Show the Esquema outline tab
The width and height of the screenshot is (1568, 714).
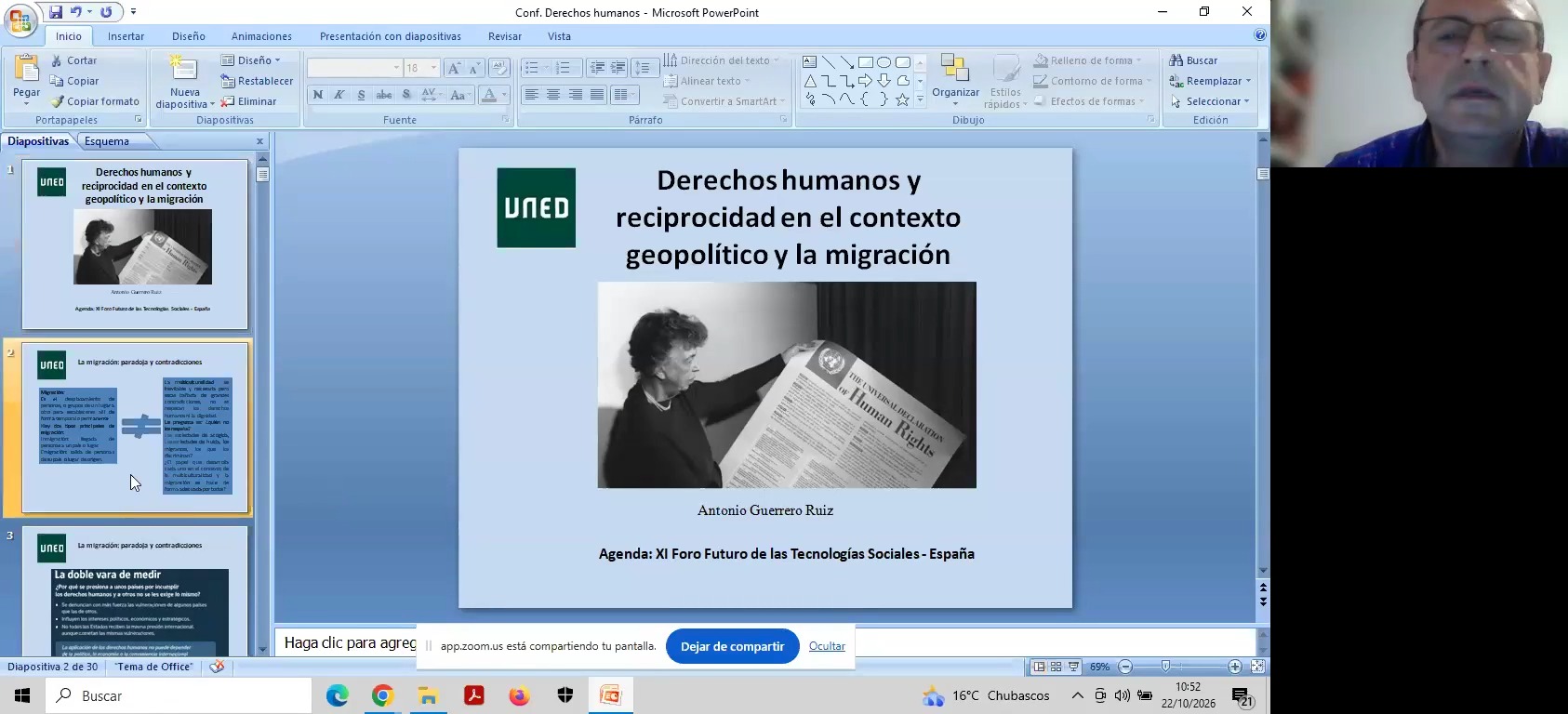(x=107, y=141)
